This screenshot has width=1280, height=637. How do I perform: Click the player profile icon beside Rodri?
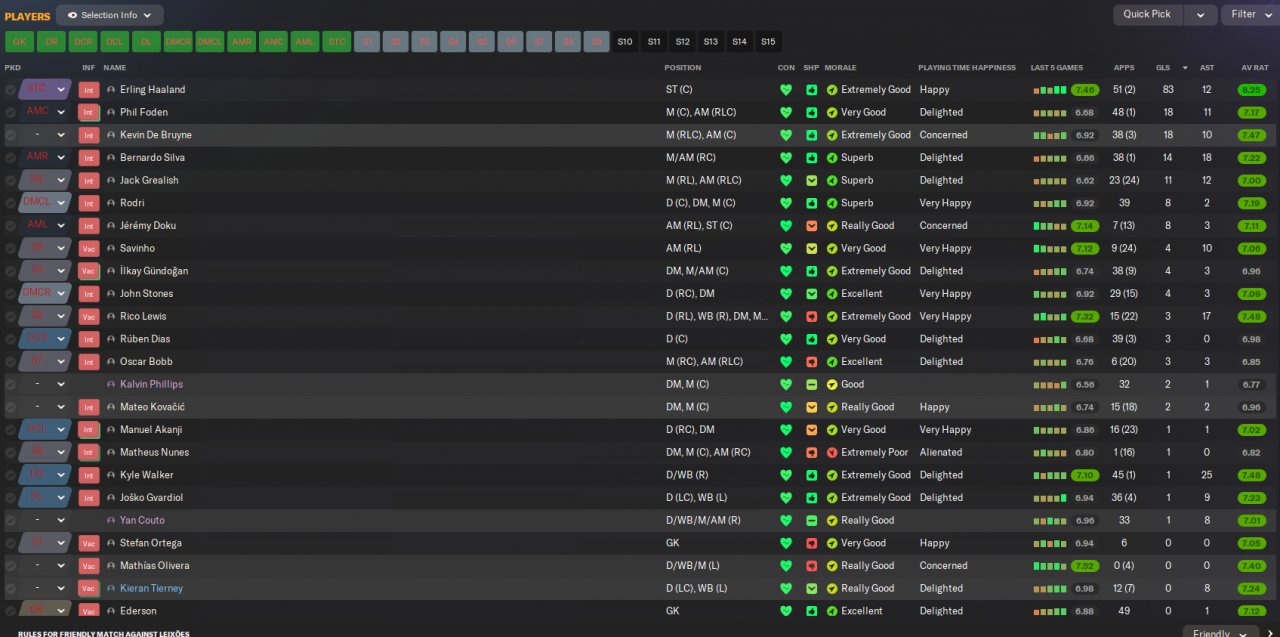pos(111,203)
